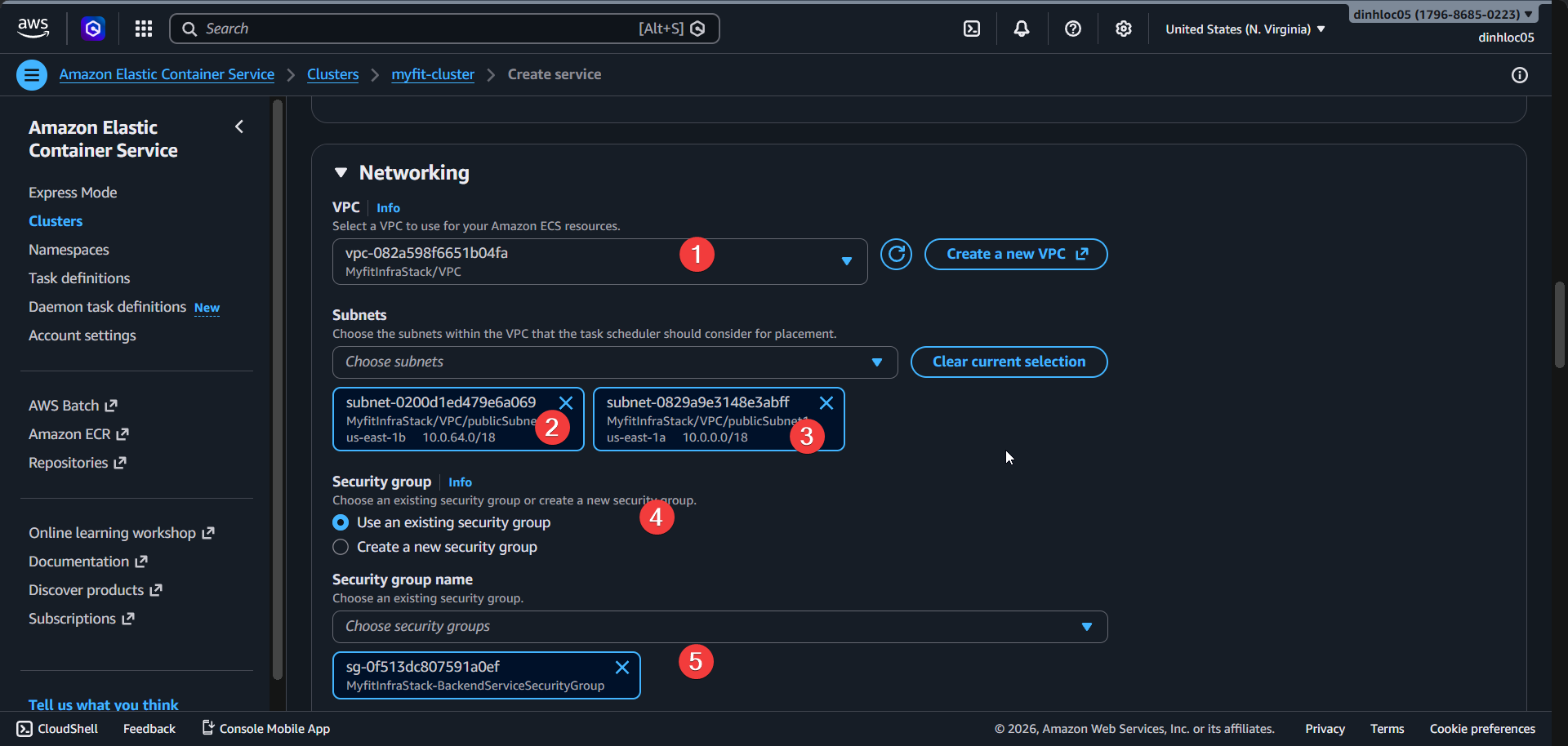Click the AWS home logo
This screenshot has height=746, width=1568.
click(33, 28)
